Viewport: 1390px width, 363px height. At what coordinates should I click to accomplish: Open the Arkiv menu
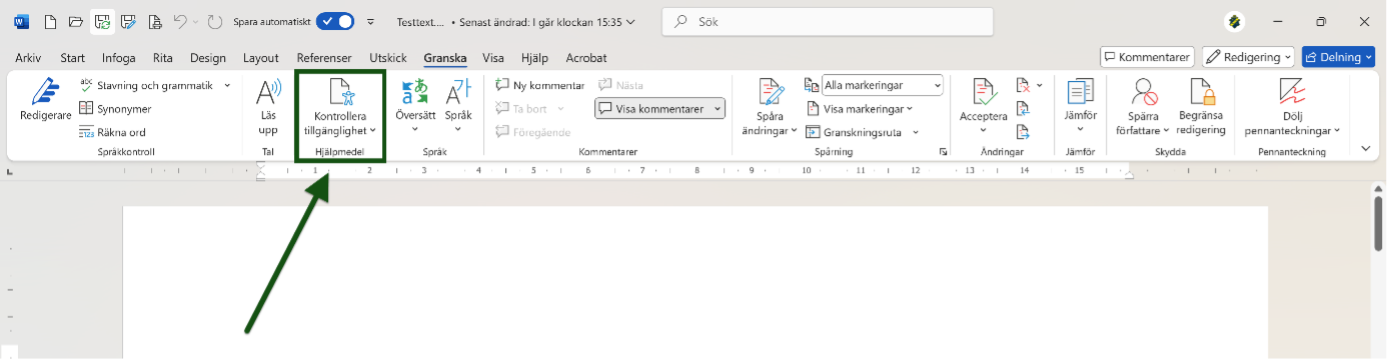click(x=27, y=58)
